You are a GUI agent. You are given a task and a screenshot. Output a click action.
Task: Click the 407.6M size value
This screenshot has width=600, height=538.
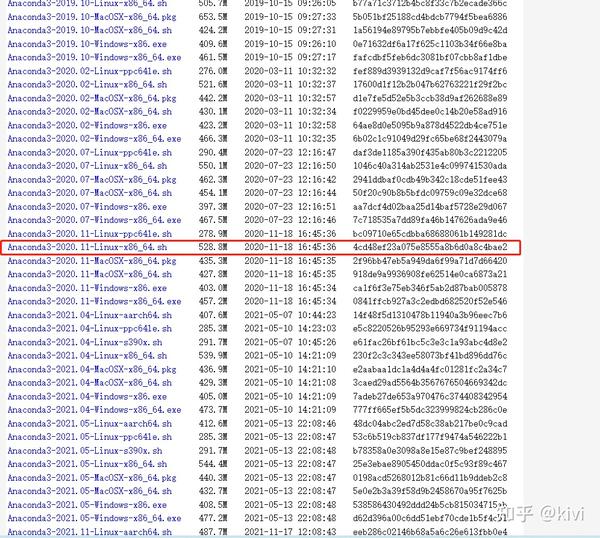pyautogui.click(x=213, y=315)
